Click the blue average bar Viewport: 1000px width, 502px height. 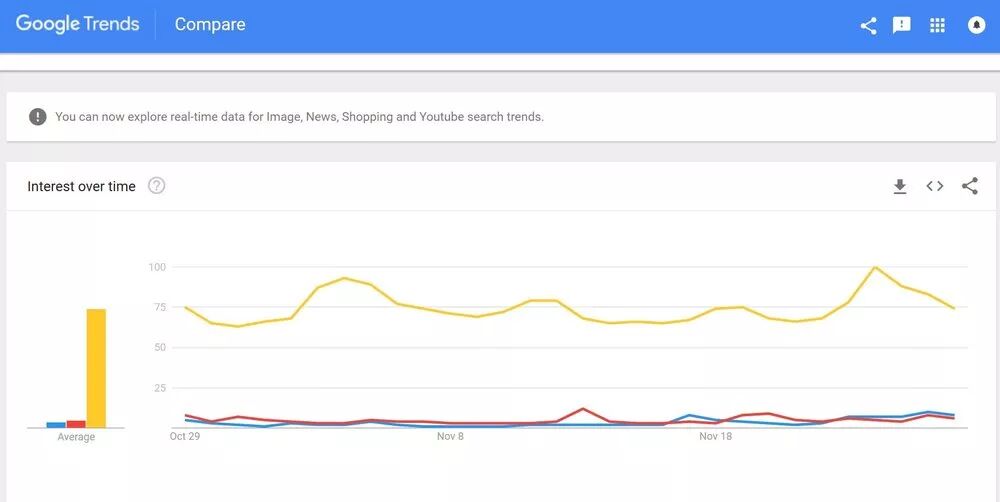[56, 425]
